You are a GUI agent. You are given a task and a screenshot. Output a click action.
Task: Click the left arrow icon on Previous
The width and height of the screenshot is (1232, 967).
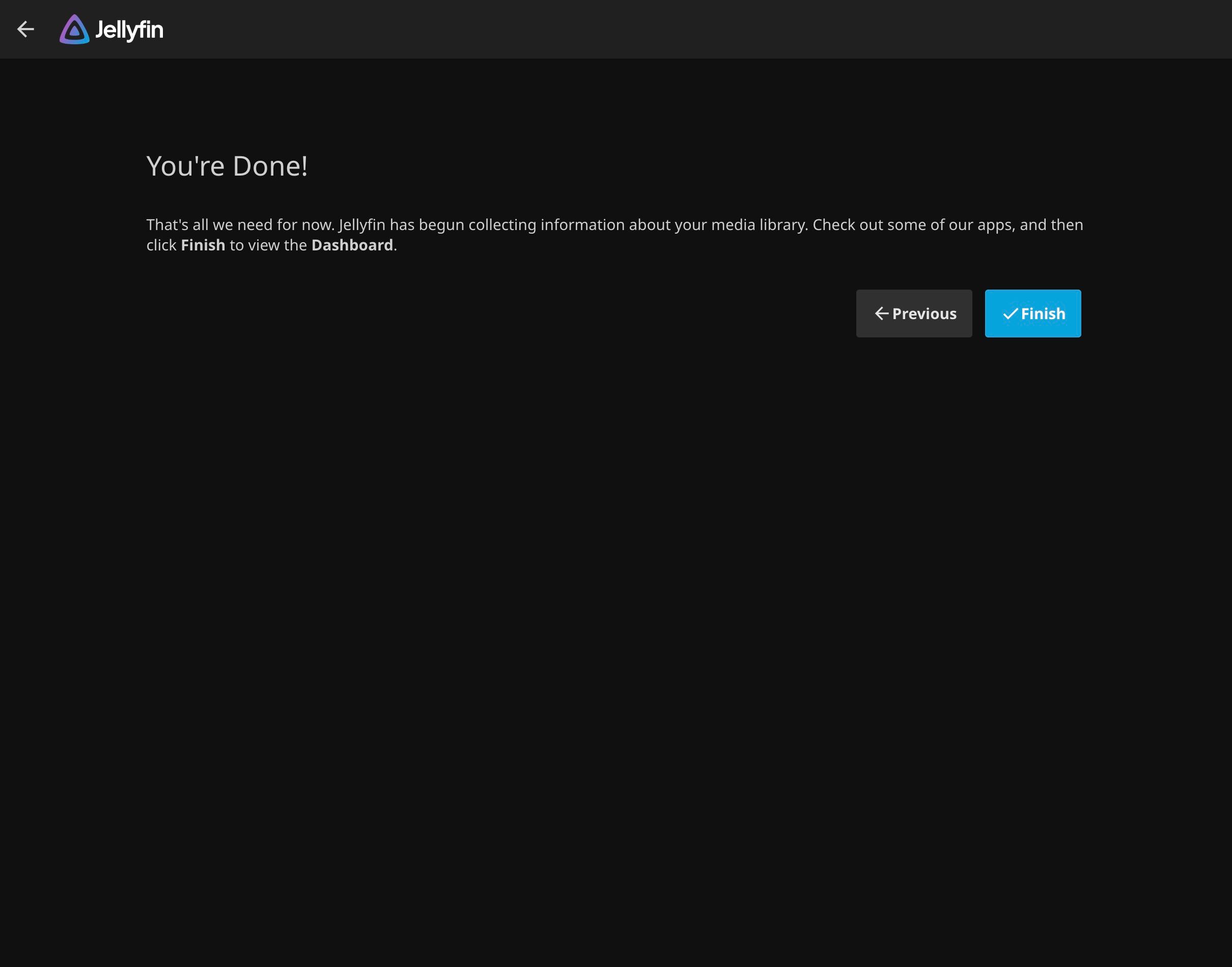(882, 314)
